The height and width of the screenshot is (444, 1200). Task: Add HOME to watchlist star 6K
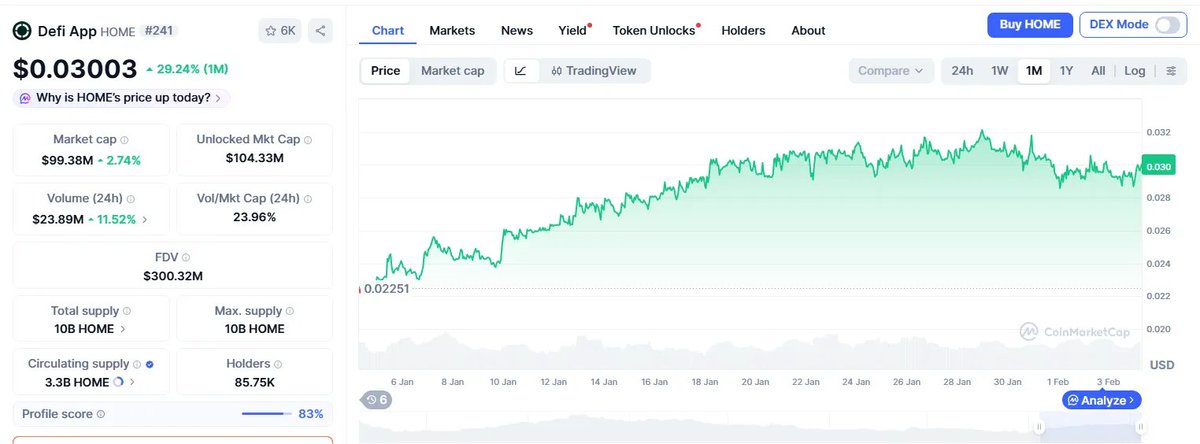tap(279, 31)
